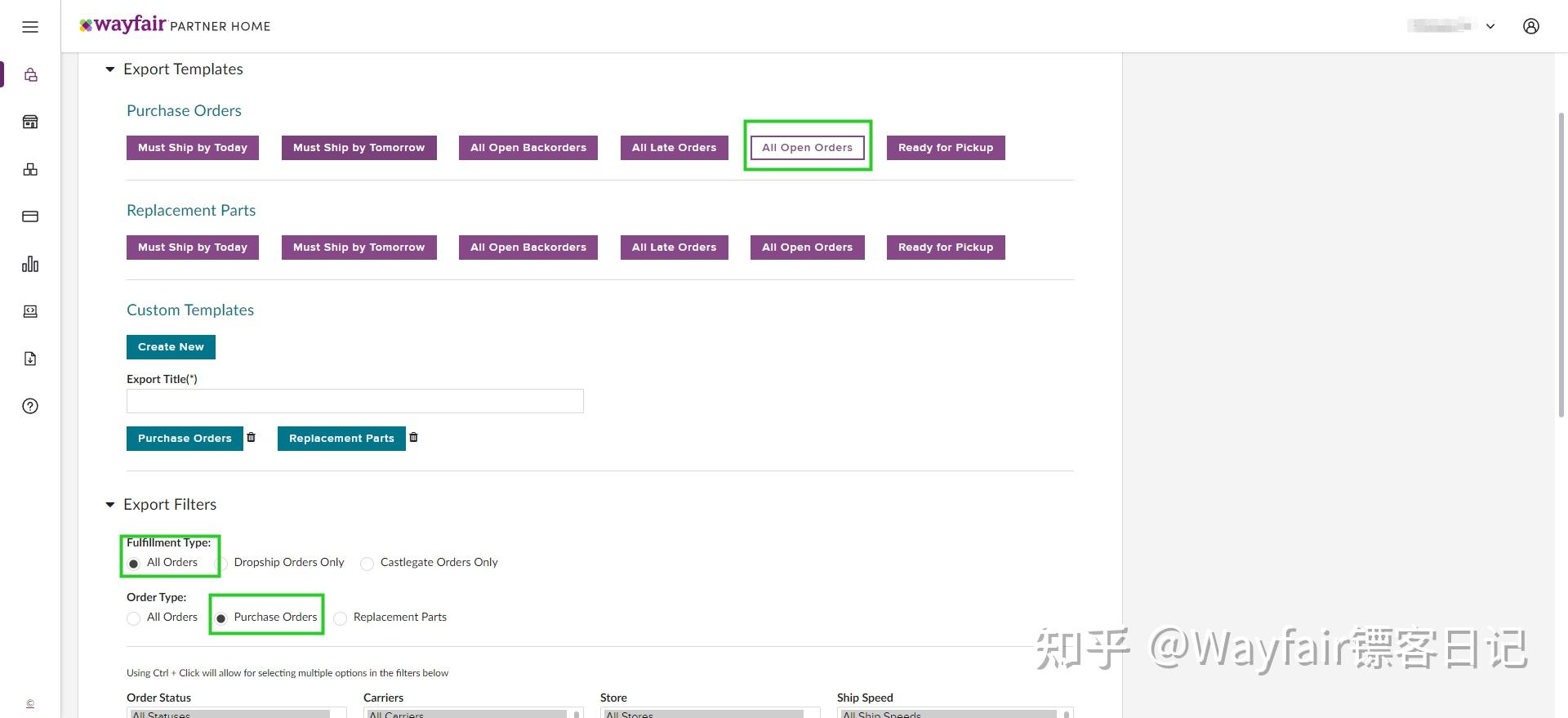Open the help question mark icon
This screenshot has width=1568, height=718.
tap(30, 406)
